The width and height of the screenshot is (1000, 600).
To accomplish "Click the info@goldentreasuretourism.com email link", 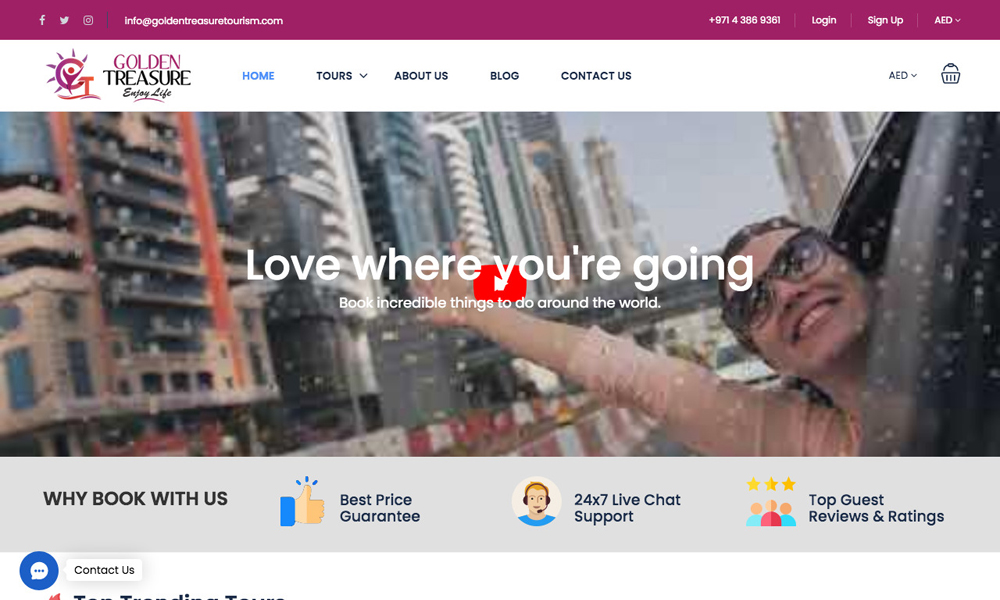I will click(203, 21).
